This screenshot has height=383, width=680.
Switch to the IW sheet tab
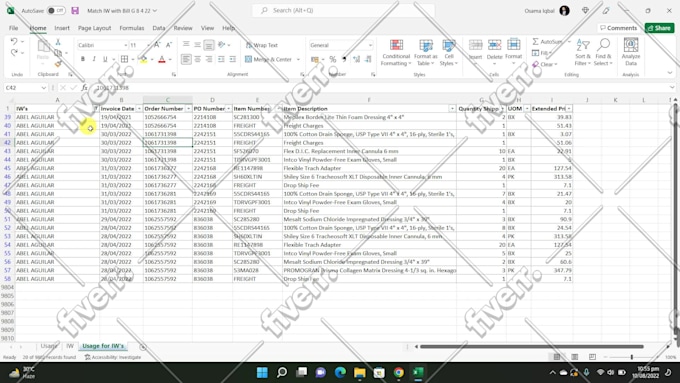pos(70,346)
